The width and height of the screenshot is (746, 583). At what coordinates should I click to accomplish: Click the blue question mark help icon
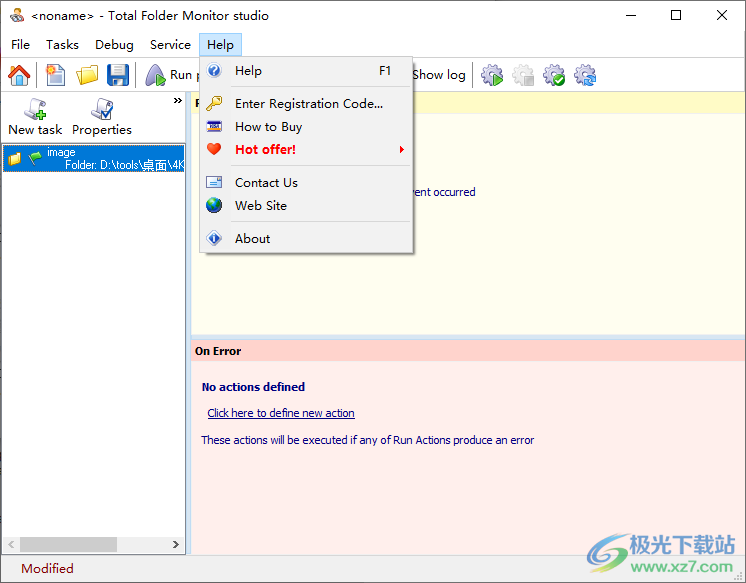[x=214, y=71]
